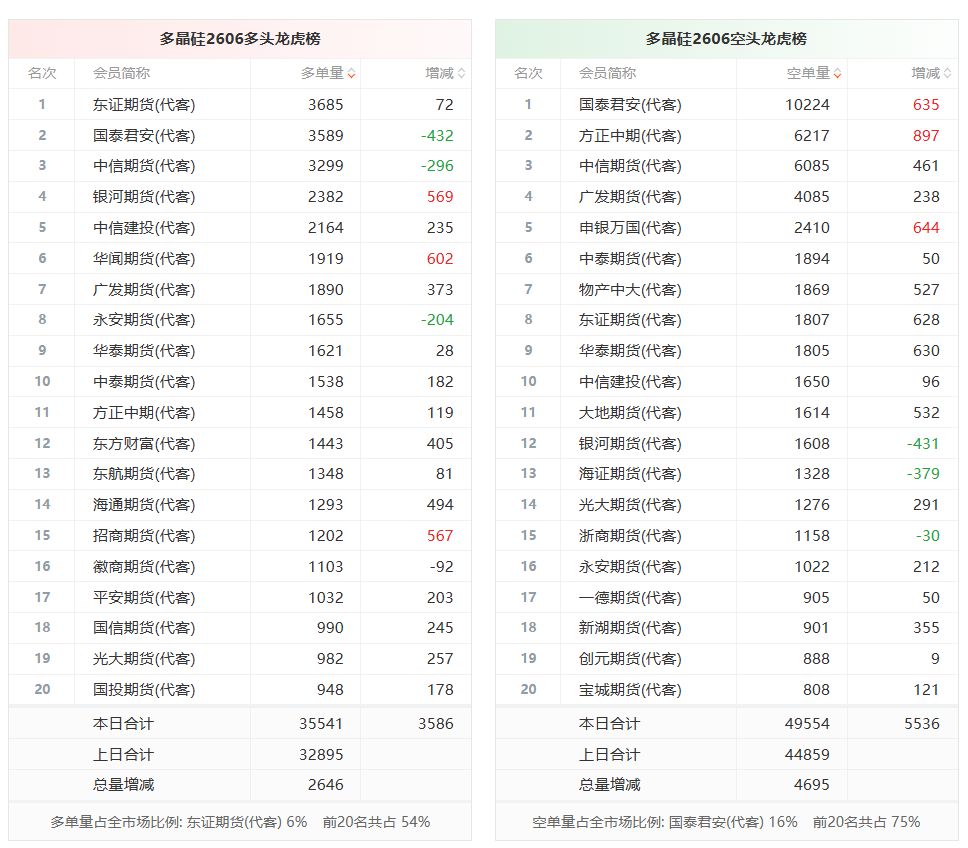Click 中泰期货(代客) in short table
Viewport: 968px width, 848px height.
point(630,258)
